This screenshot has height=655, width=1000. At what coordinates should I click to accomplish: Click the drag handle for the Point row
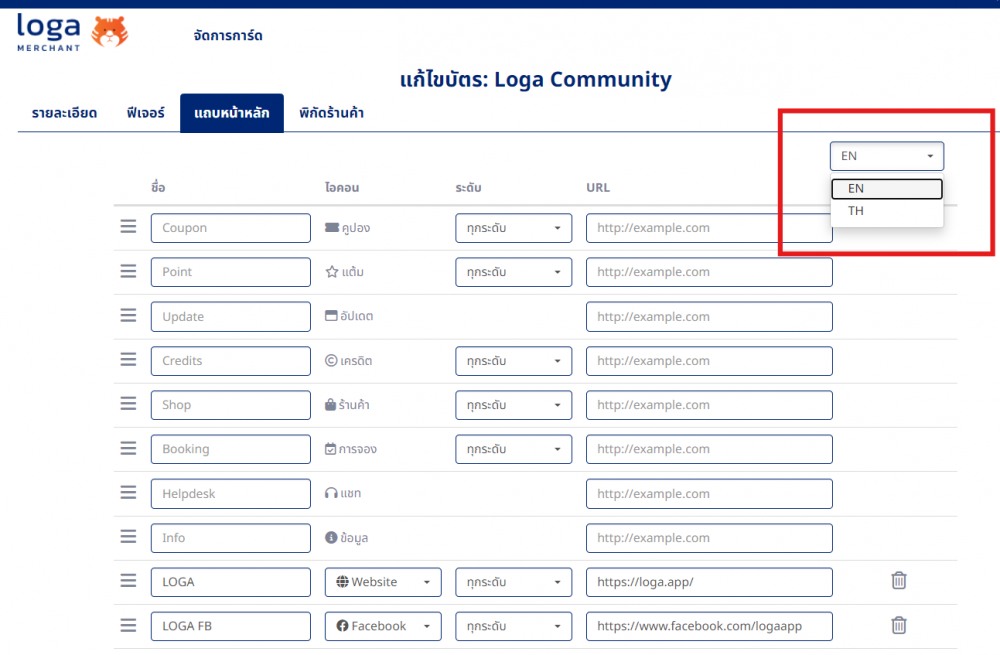(x=128, y=271)
